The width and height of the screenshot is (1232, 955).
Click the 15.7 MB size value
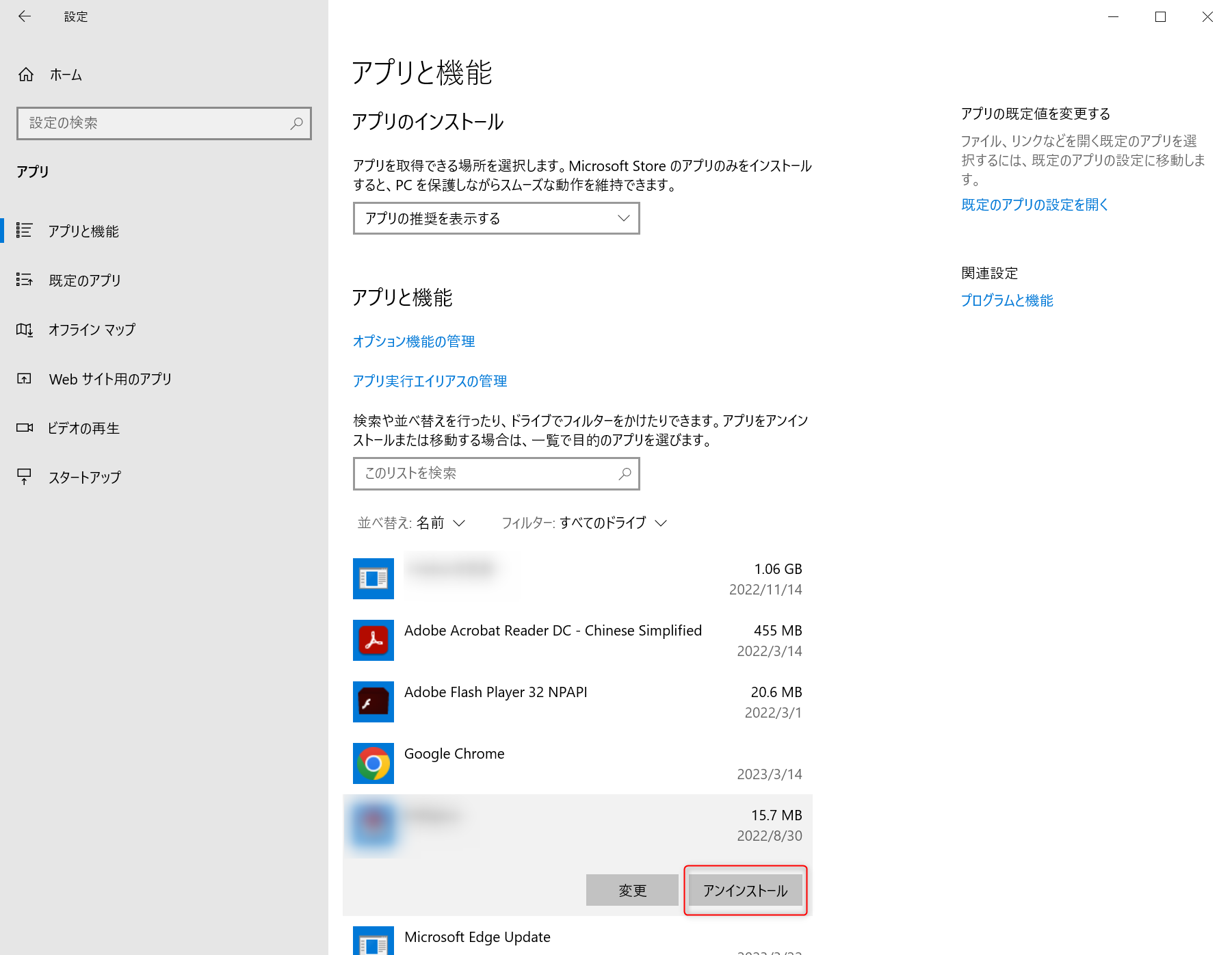[x=776, y=815]
